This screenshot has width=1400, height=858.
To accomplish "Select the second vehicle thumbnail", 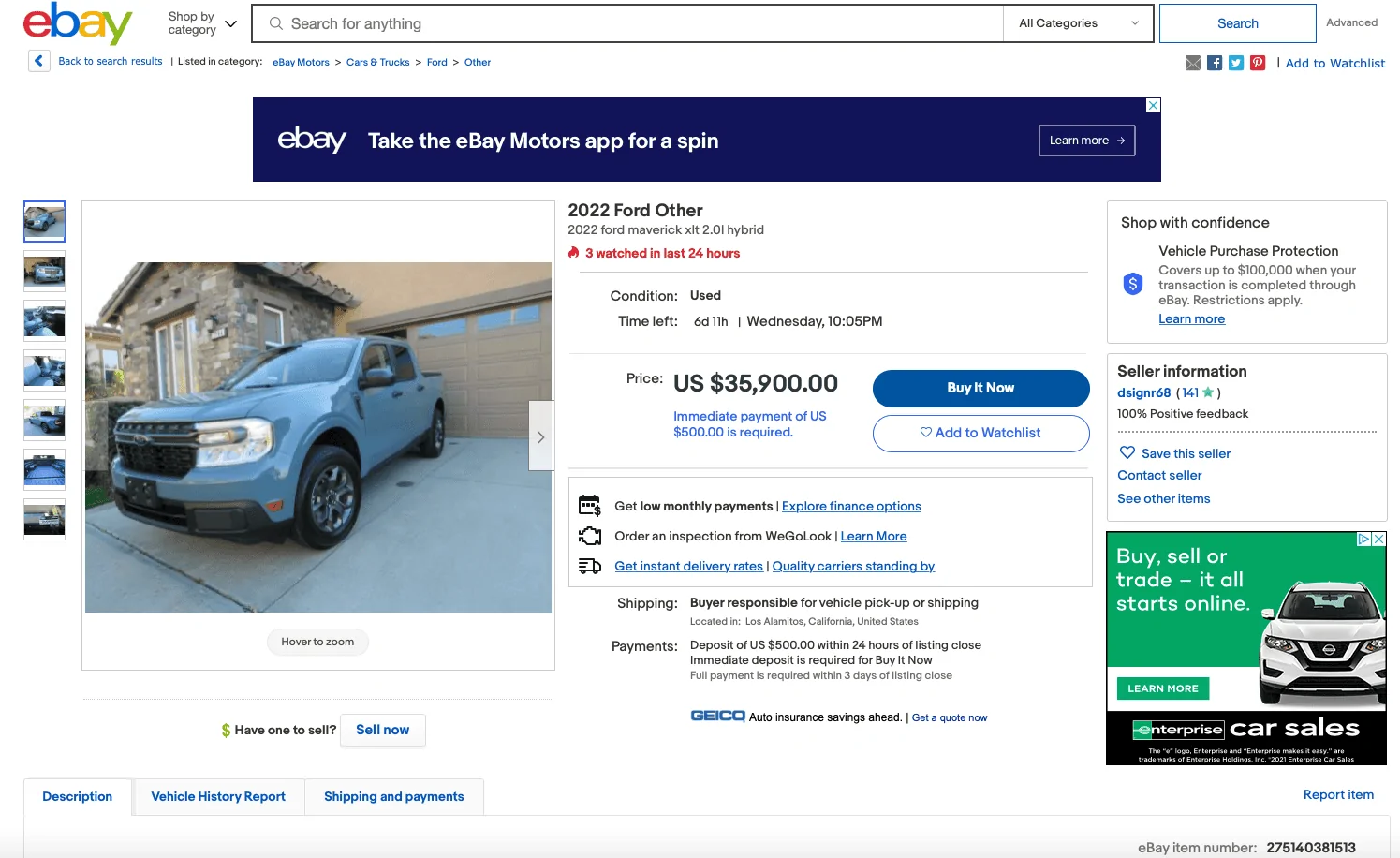I will coord(44,272).
